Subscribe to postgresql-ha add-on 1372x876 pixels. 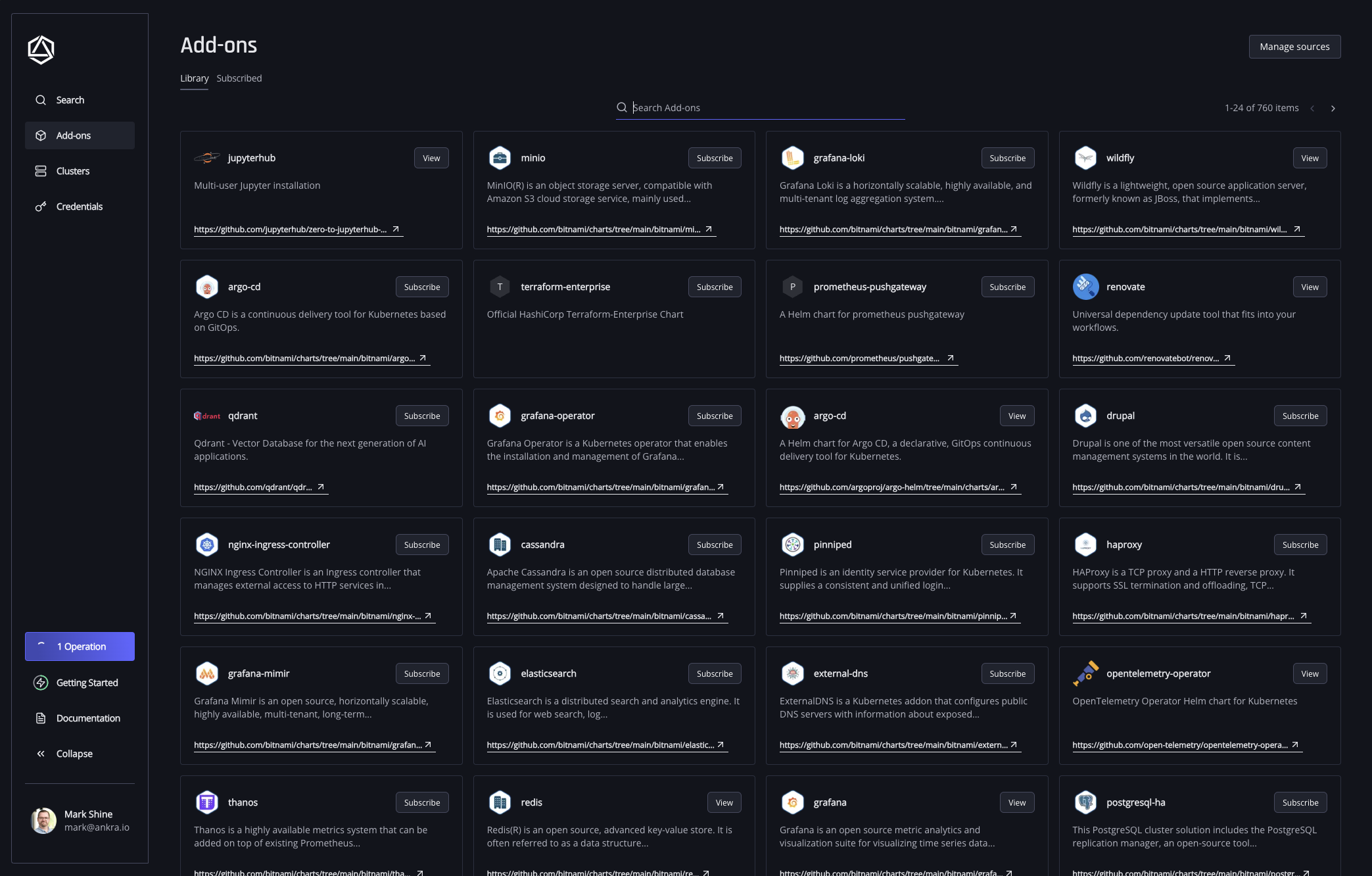pos(1300,802)
